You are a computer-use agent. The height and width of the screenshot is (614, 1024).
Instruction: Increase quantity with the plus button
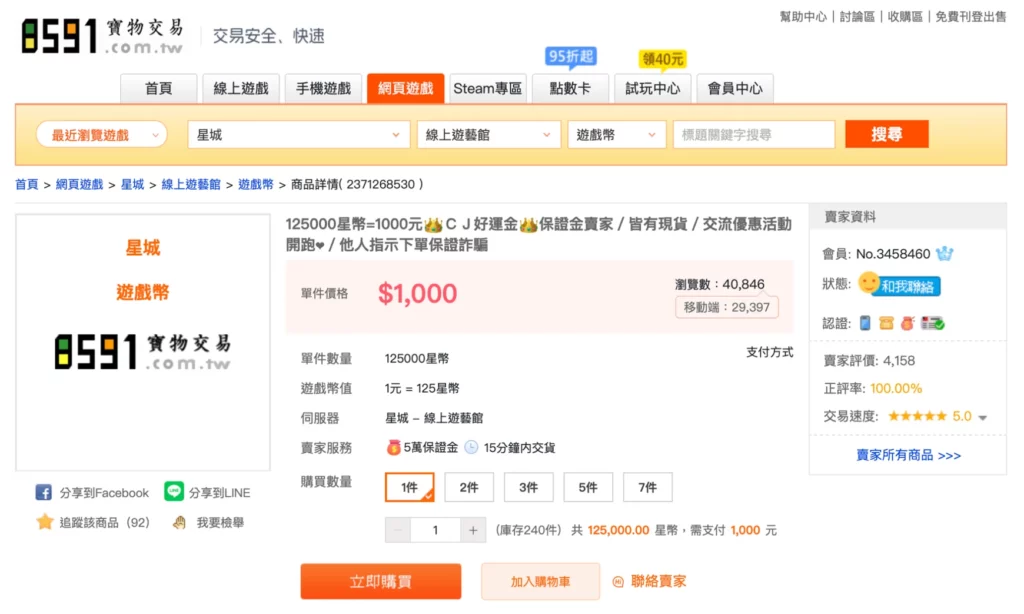473,531
